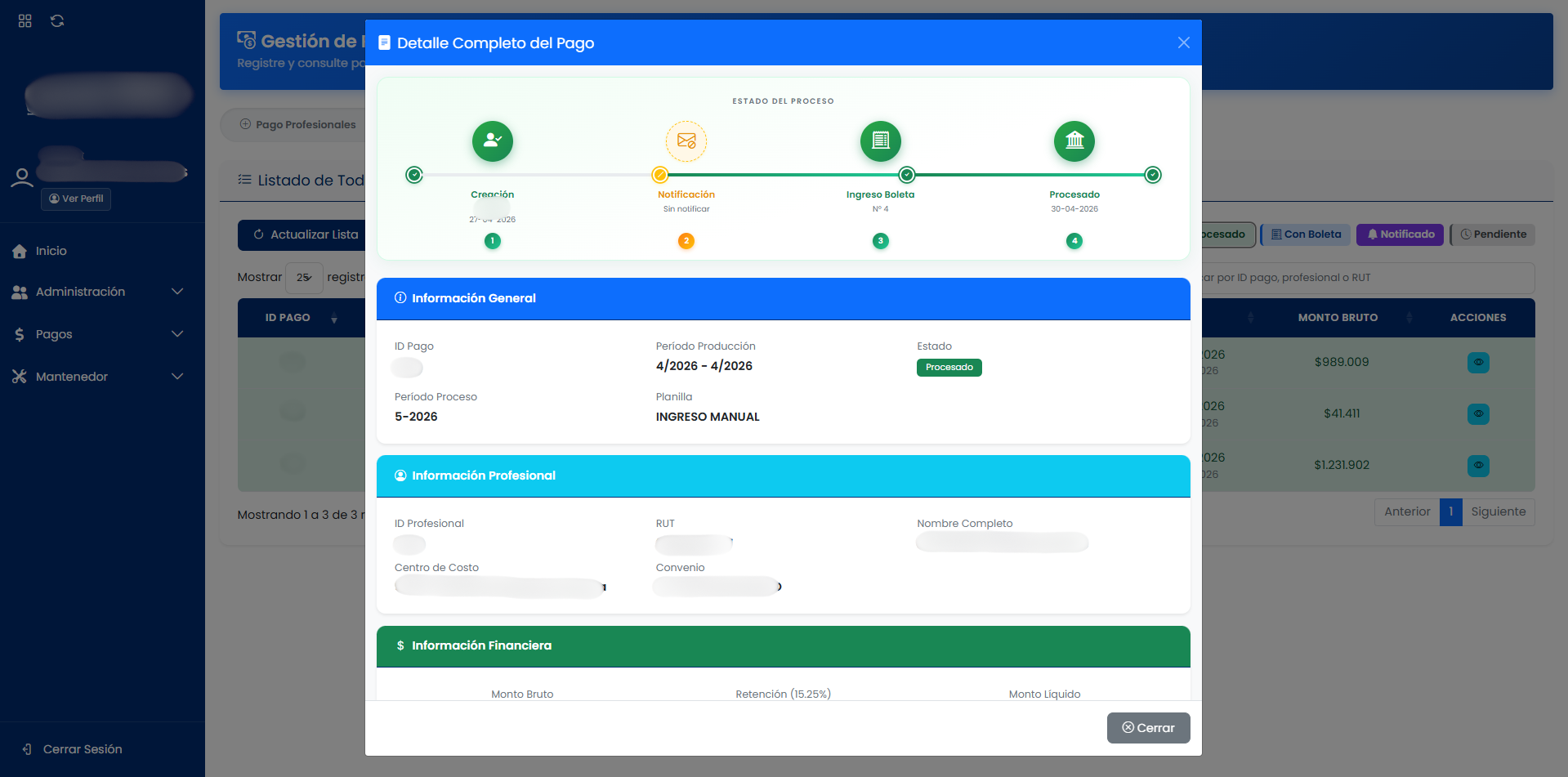
Task: Click the green Procesado status badge
Action: click(949, 368)
